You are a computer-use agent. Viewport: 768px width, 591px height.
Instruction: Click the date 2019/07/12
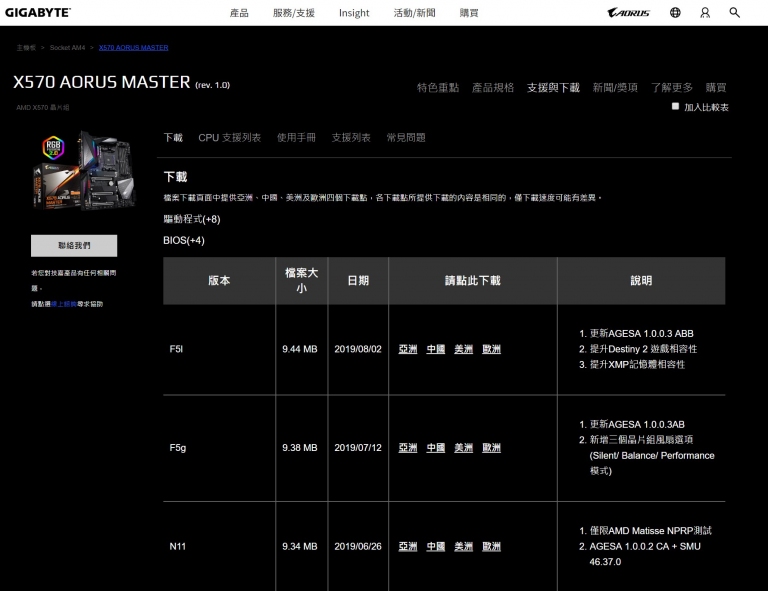point(358,448)
